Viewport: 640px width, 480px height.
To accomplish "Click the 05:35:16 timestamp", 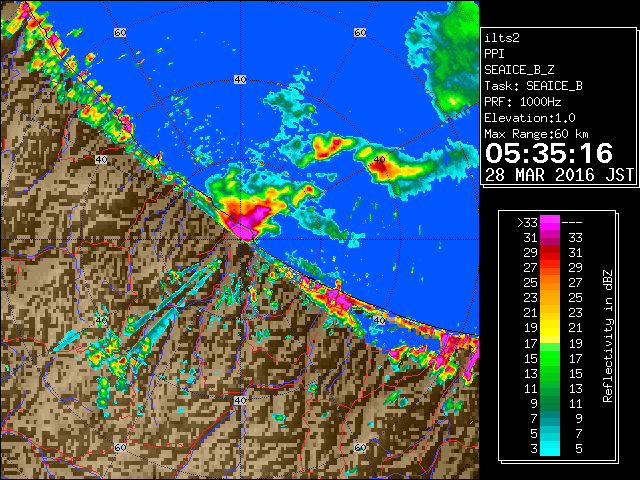I will [x=549, y=153].
